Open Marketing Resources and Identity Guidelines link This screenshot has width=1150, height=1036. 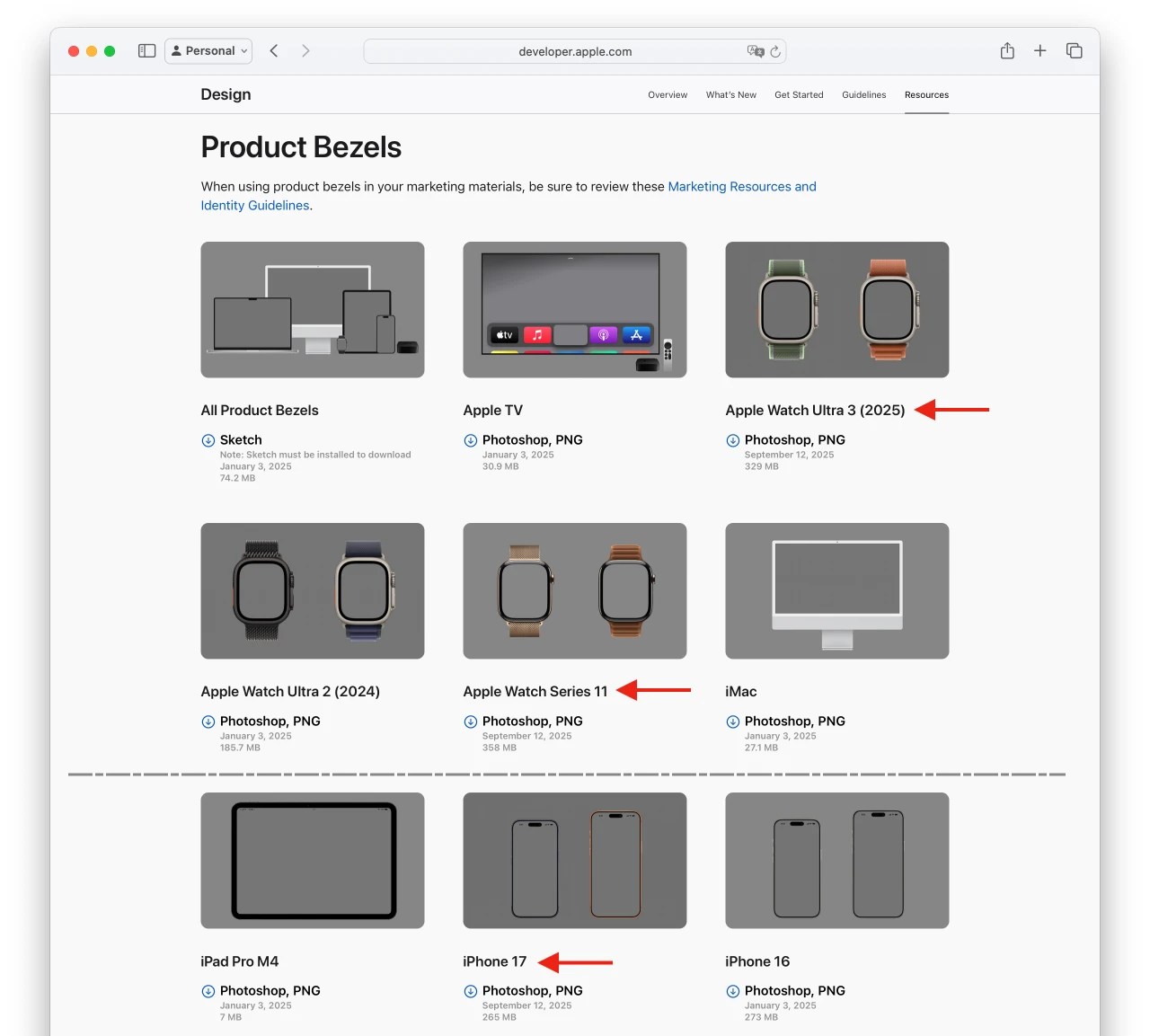[741, 186]
